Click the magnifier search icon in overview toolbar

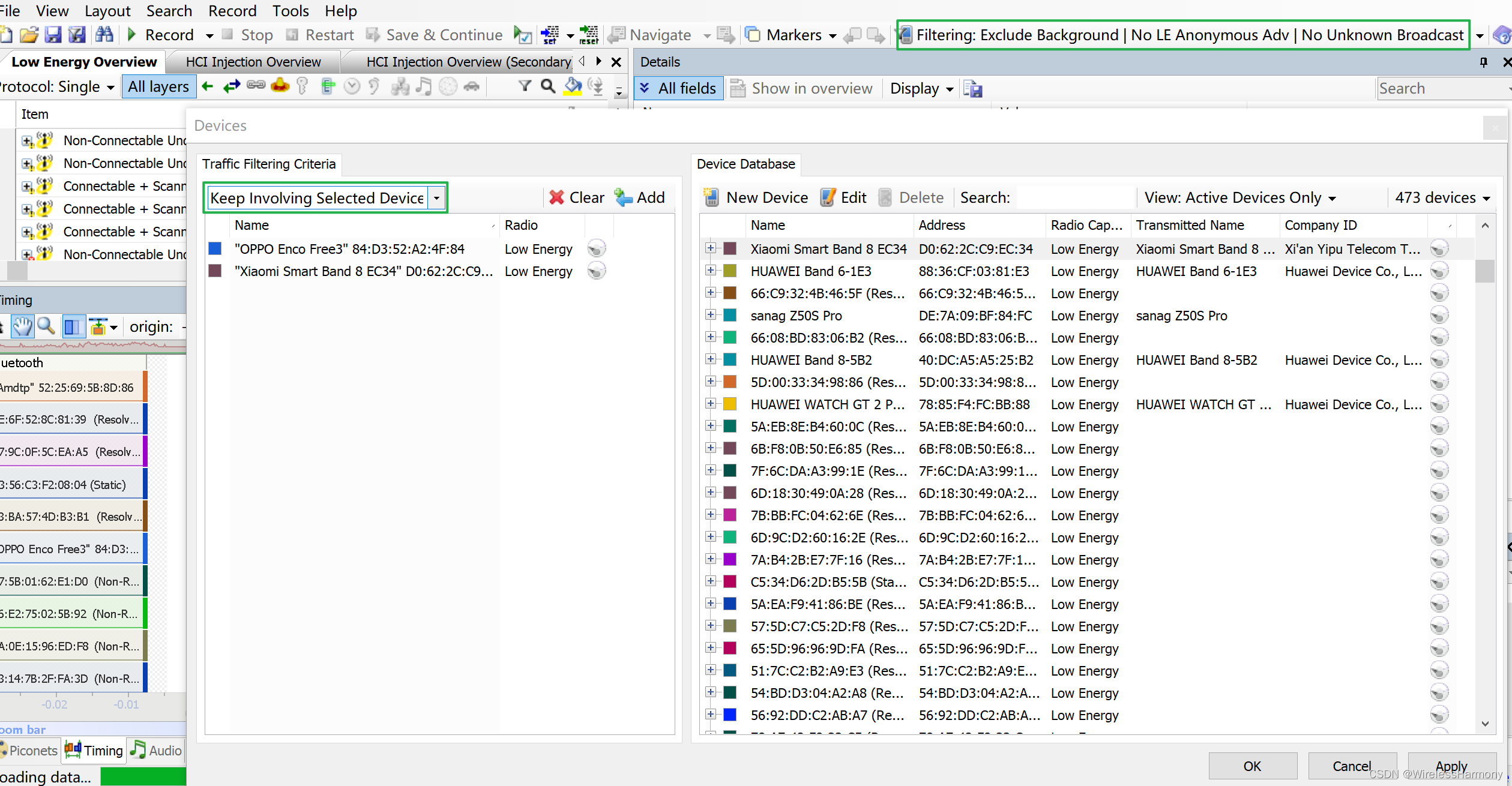click(547, 87)
